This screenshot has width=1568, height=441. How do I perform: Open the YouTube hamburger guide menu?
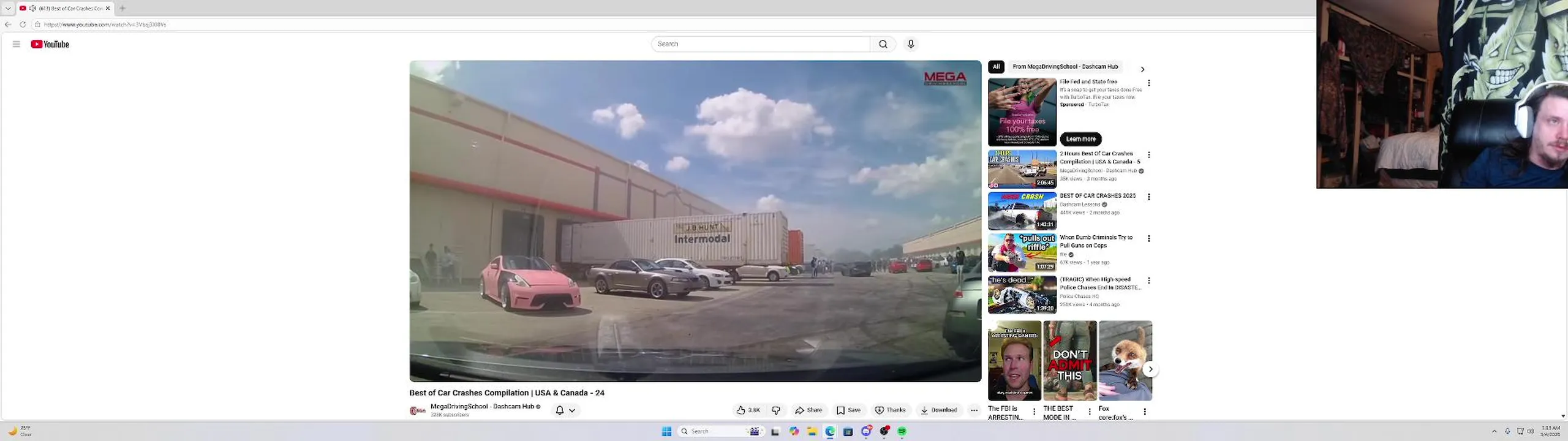coord(17,44)
